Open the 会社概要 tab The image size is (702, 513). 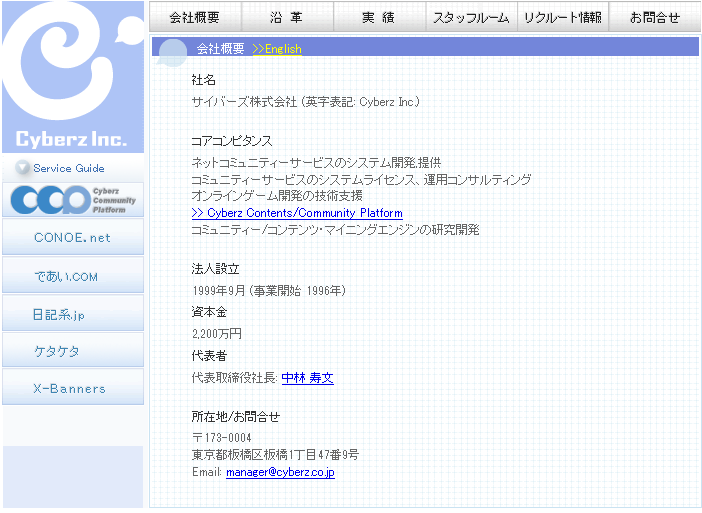coord(195,17)
